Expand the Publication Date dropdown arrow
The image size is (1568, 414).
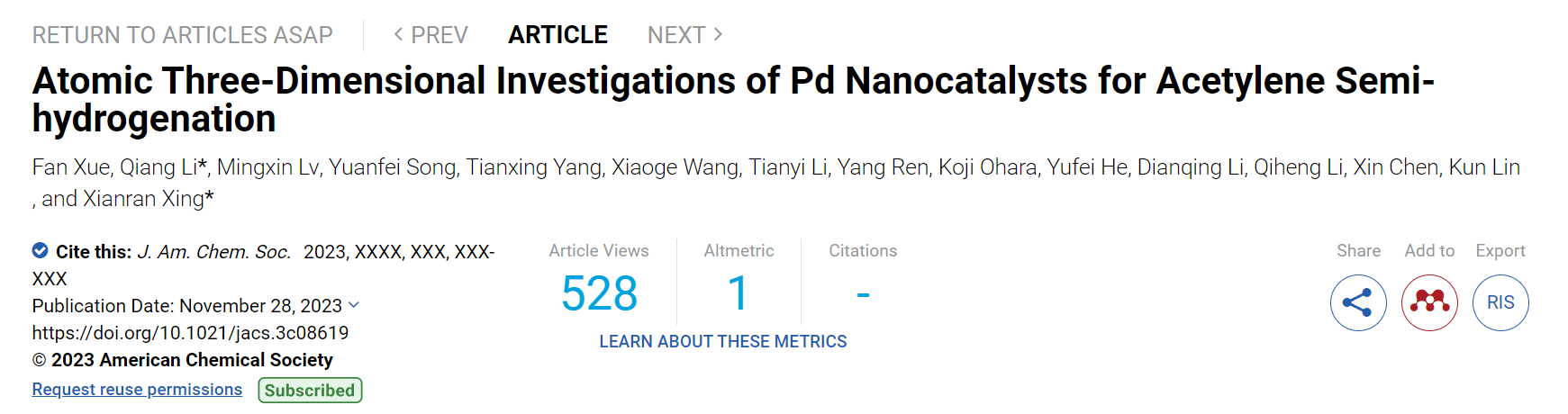coord(354,305)
